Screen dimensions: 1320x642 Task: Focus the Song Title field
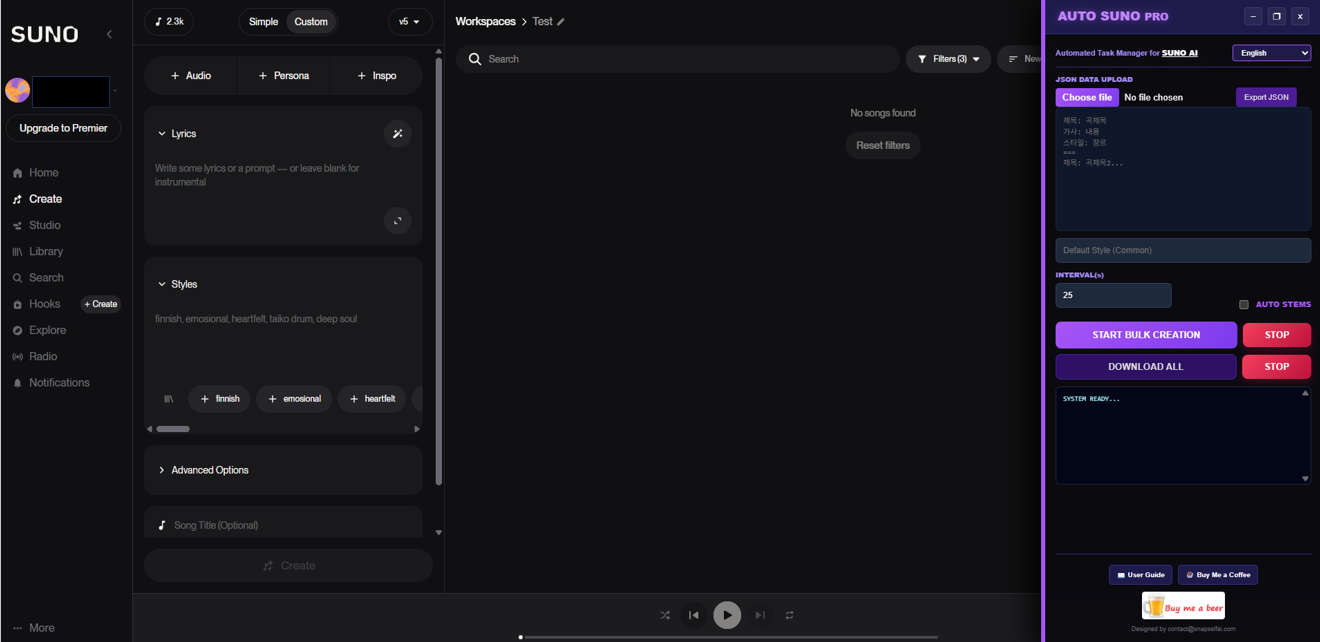(283, 525)
